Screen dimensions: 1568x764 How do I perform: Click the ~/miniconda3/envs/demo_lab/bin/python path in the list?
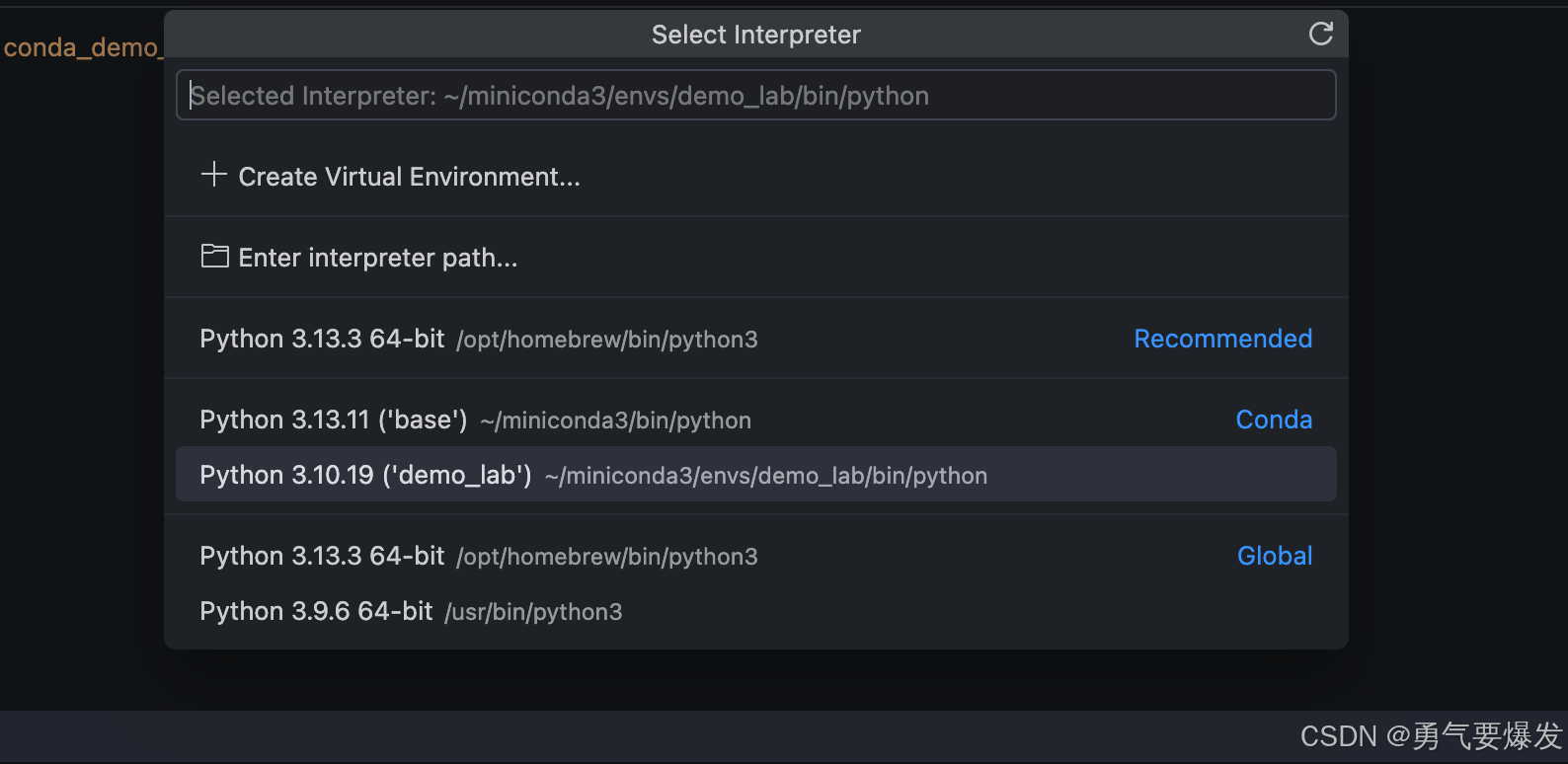coord(766,476)
